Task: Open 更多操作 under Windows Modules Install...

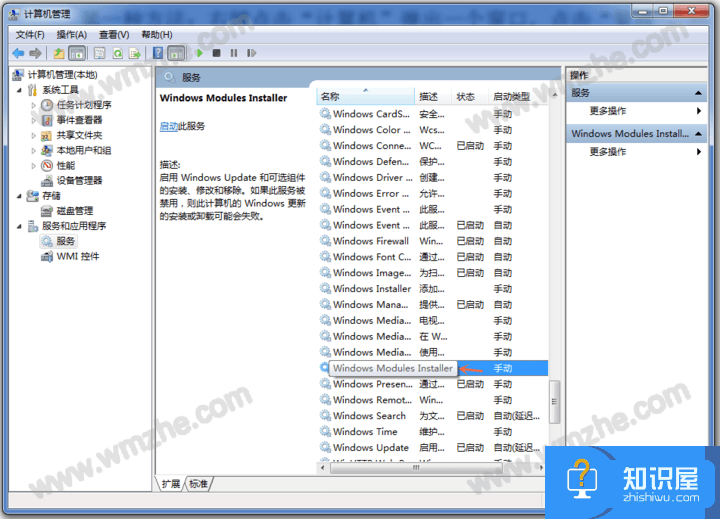Action: [608, 152]
